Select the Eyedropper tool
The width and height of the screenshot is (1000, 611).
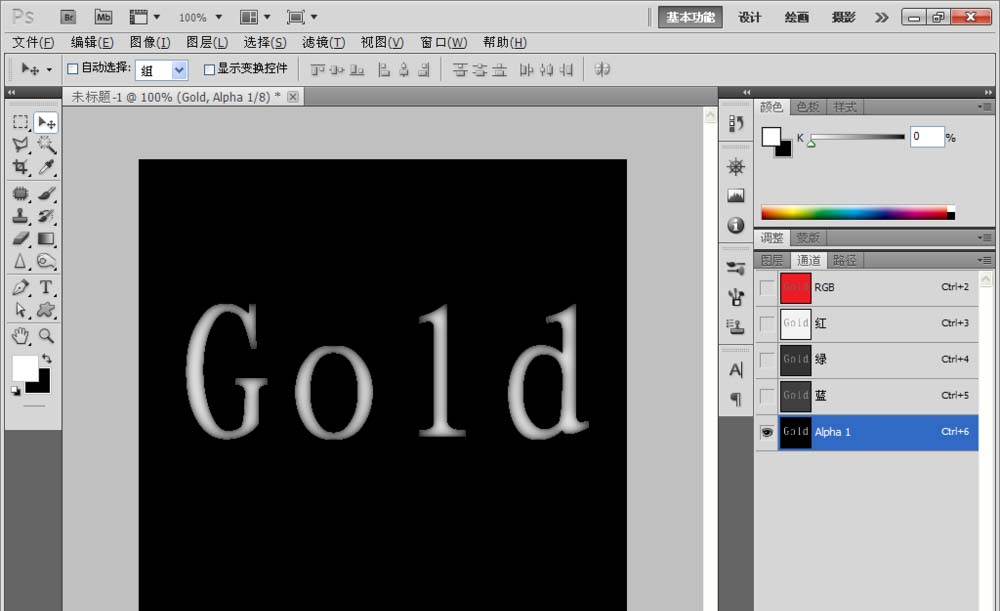pyautogui.click(x=46, y=167)
